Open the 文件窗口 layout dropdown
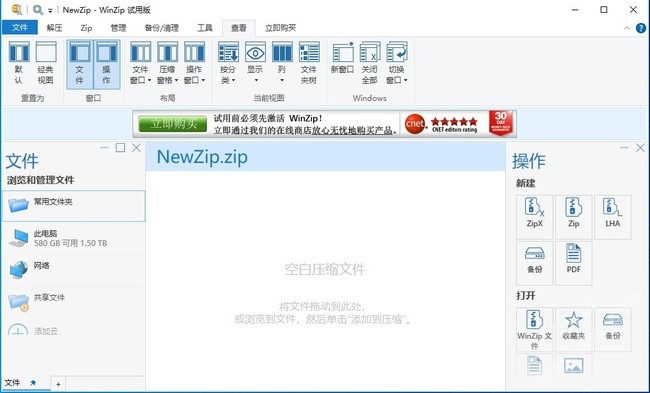 (141, 63)
